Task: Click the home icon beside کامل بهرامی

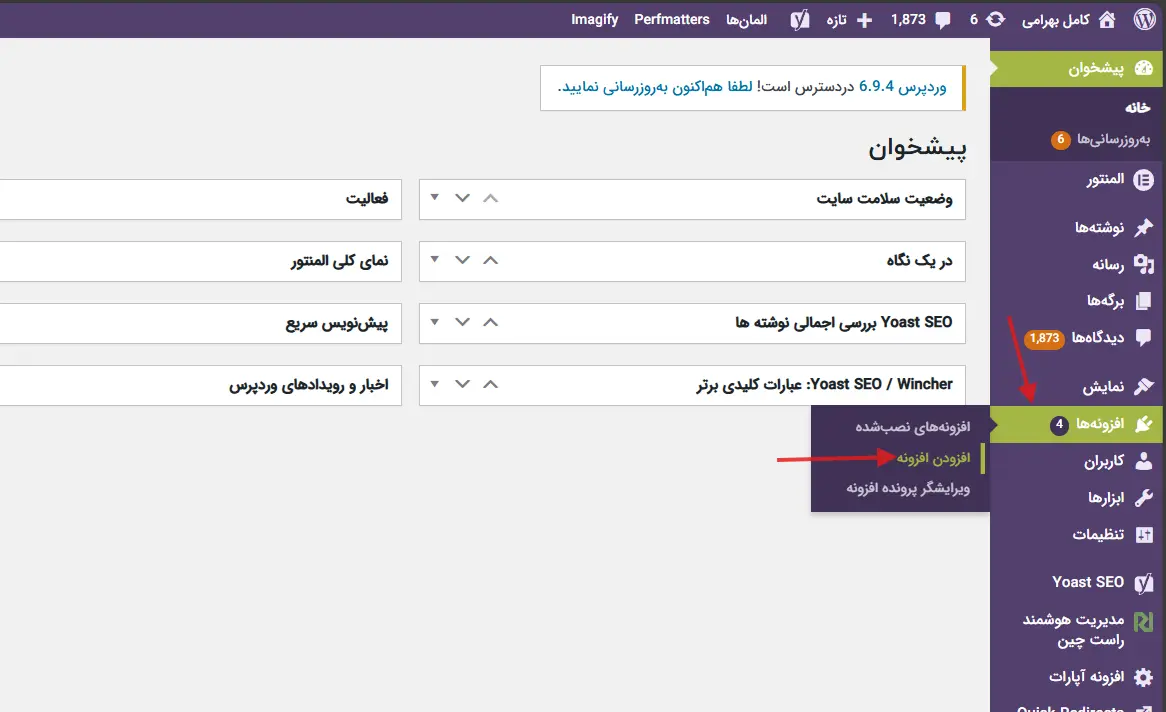Action: [1107, 20]
